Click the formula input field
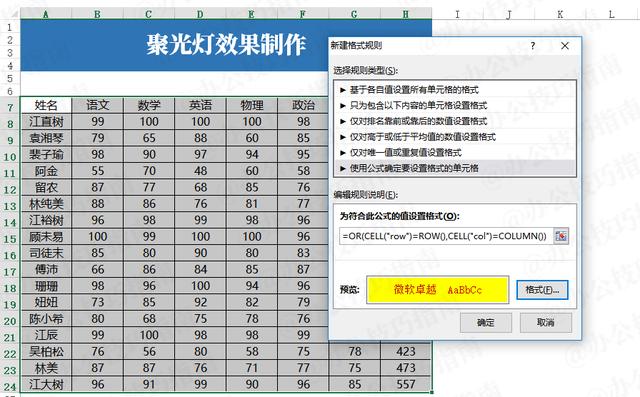 point(446,236)
